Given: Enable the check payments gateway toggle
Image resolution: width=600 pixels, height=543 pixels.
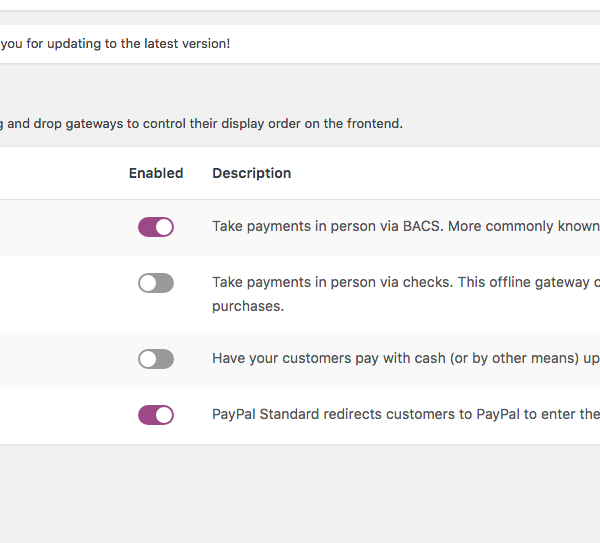Looking at the screenshot, I should pyautogui.click(x=156, y=283).
